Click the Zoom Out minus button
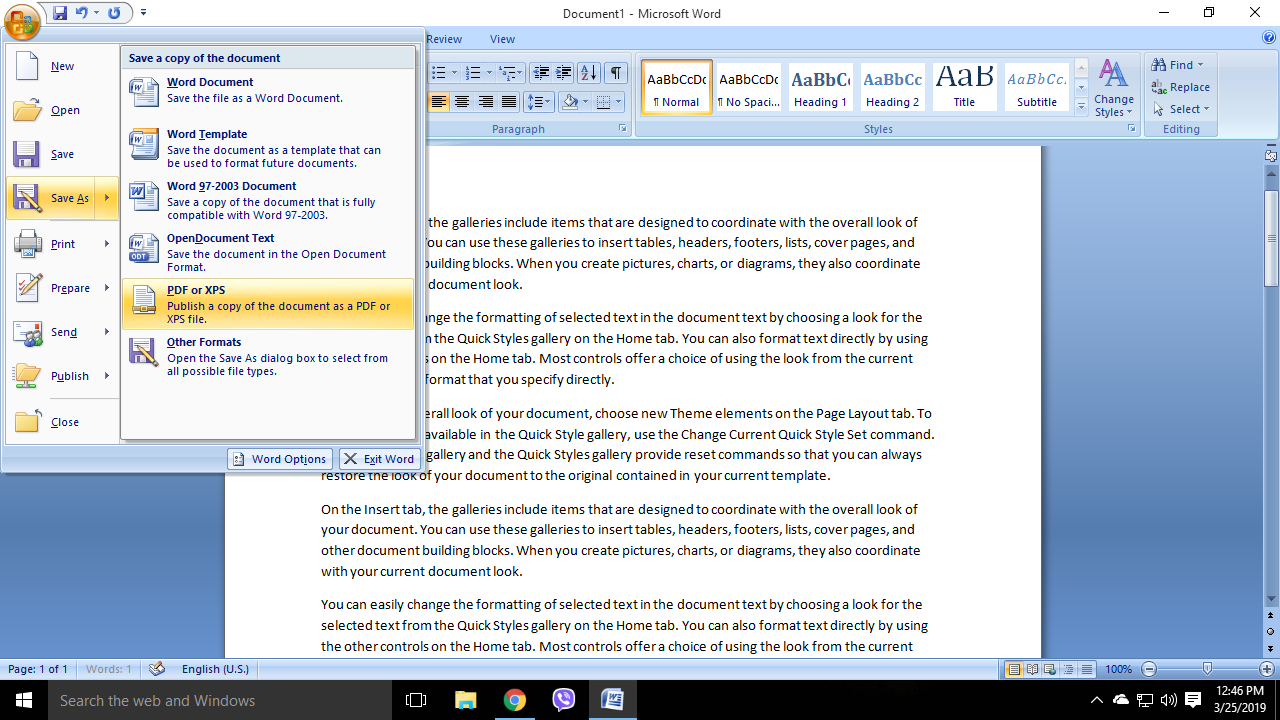Image resolution: width=1280 pixels, height=720 pixels. click(x=1149, y=669)
